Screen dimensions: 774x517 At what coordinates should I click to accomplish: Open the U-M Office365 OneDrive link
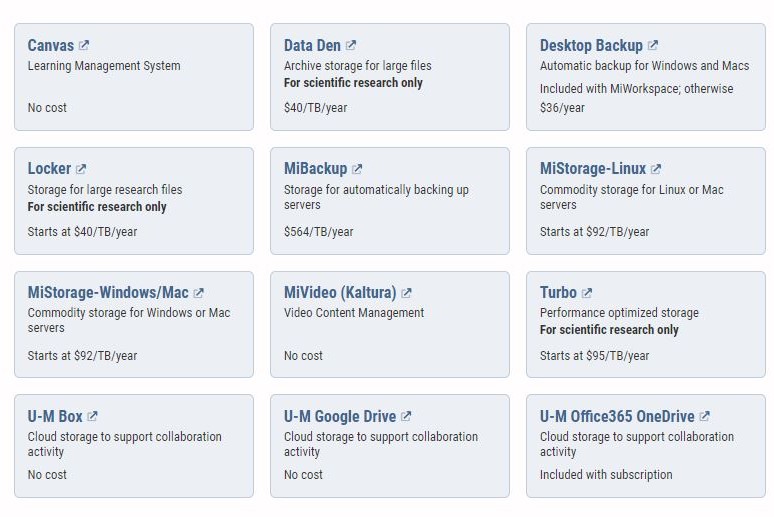click(x=617, y=416)
